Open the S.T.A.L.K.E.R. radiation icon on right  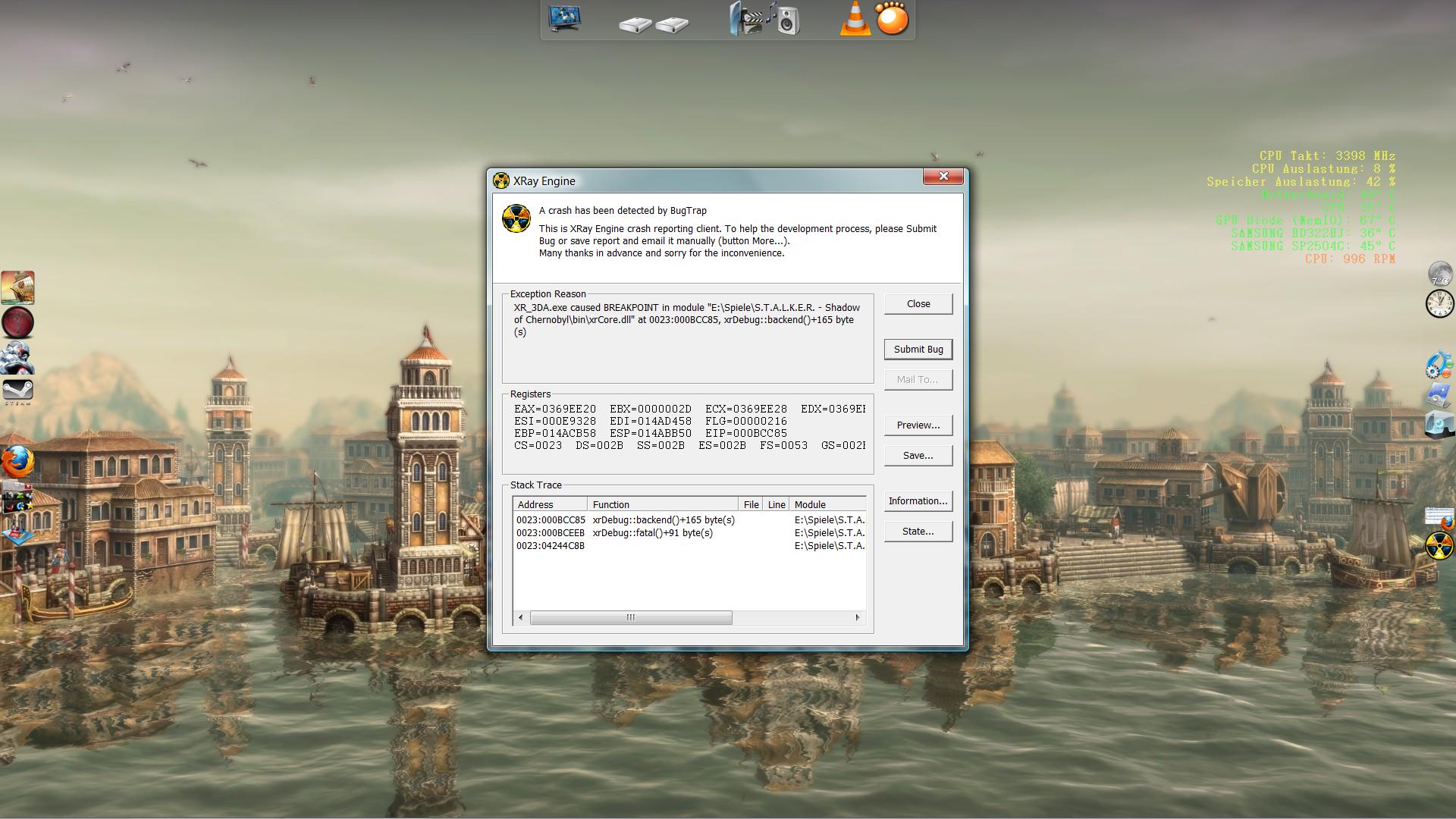pyautogui.click(x=1439, y=544)
